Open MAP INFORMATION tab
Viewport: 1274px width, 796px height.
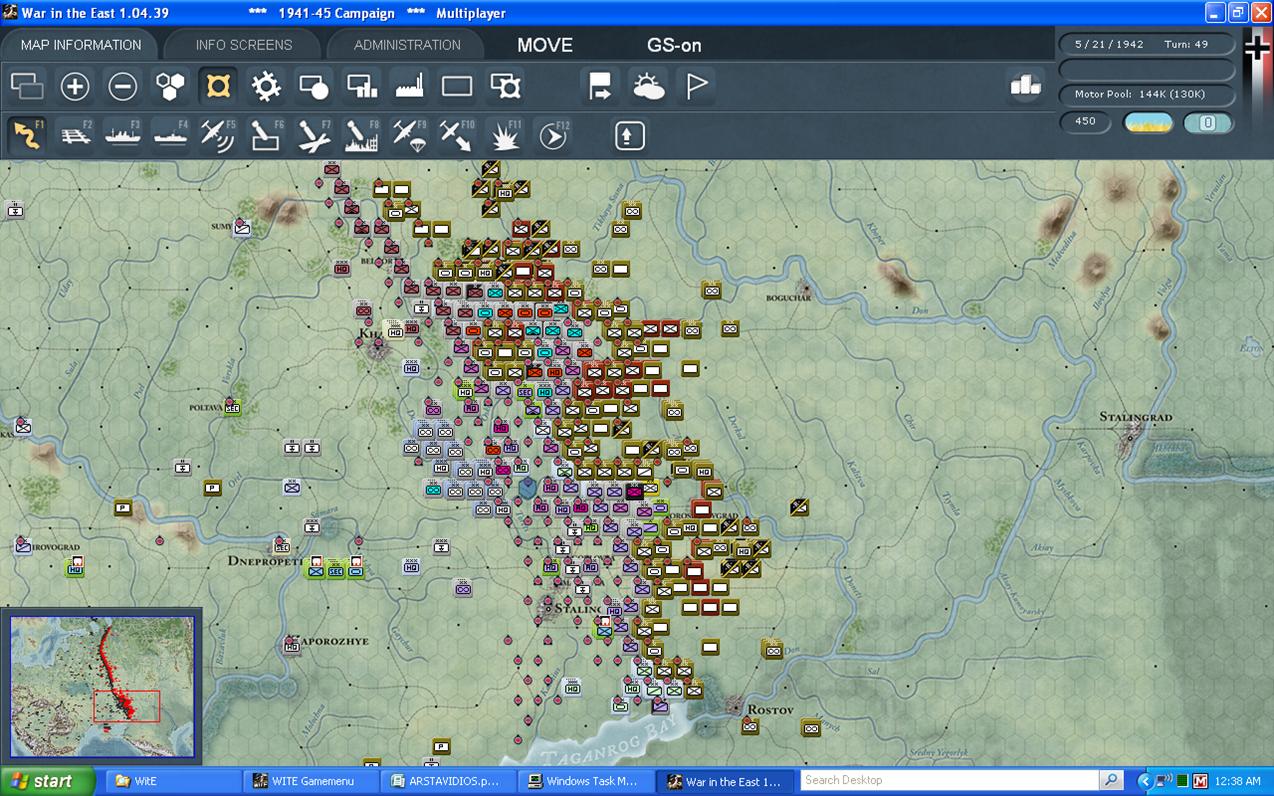click(x=81, y=45)
